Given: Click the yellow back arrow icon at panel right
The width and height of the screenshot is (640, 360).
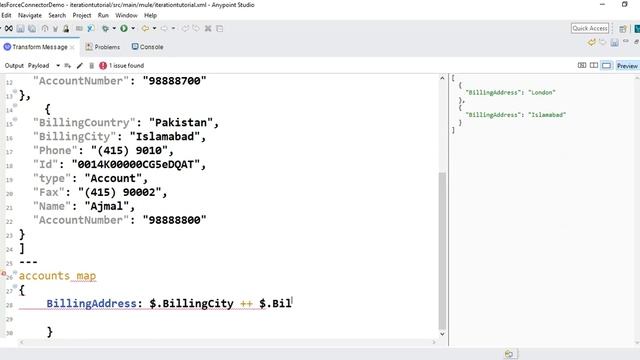Looking at the screenshot, I should coord(591,42).
